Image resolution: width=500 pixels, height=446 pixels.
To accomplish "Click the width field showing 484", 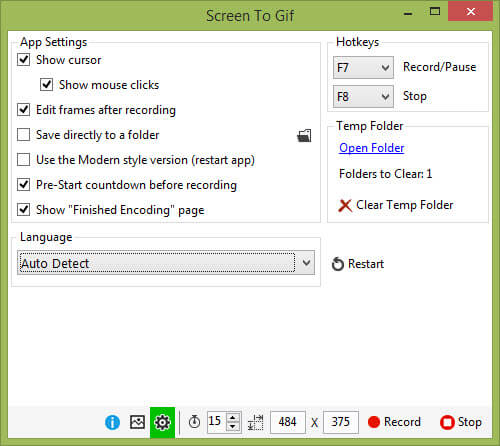I will point(288,422).
